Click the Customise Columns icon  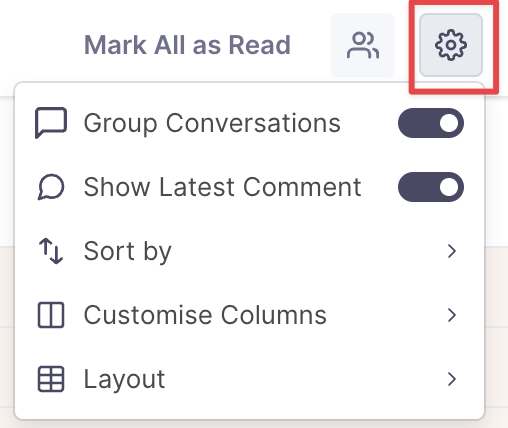[x=51, y=315]
